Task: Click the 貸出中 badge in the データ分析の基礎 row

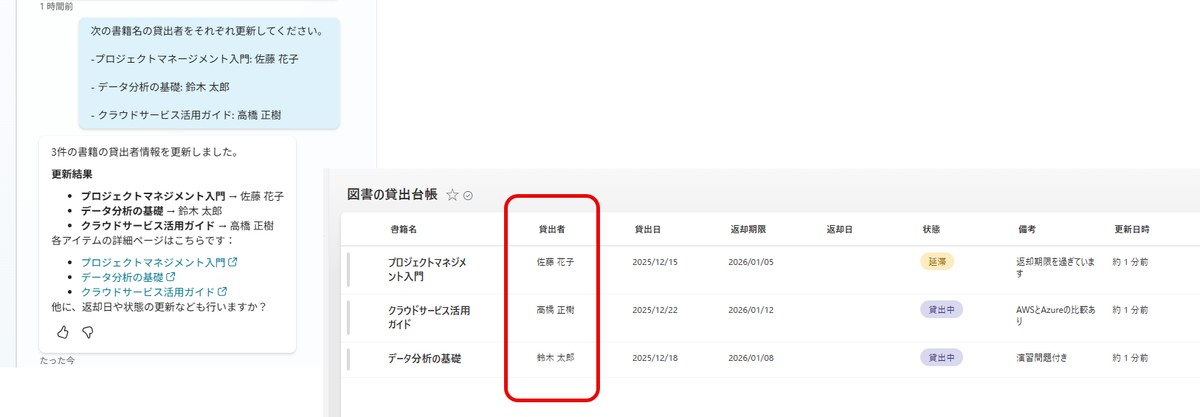Action: pyautogui.click(x=941, y=357)
